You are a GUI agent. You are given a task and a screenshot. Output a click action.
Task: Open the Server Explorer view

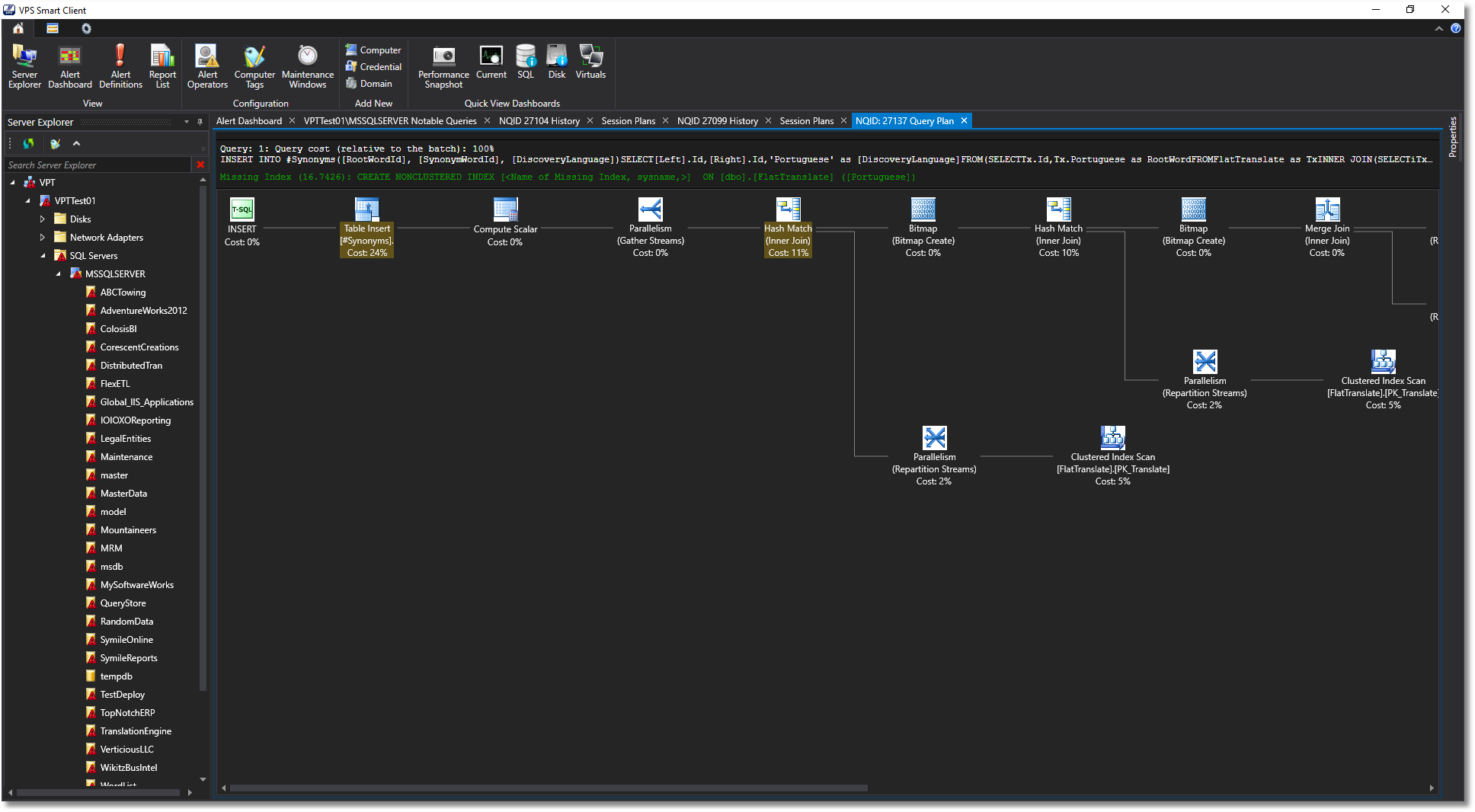coord(24,66)
